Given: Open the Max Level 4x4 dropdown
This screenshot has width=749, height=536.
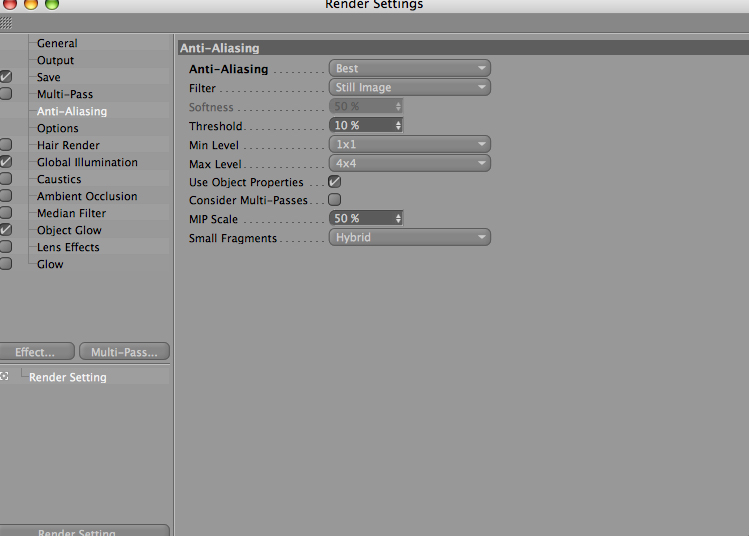Looking at the screenshot, I should pos(410,163).
